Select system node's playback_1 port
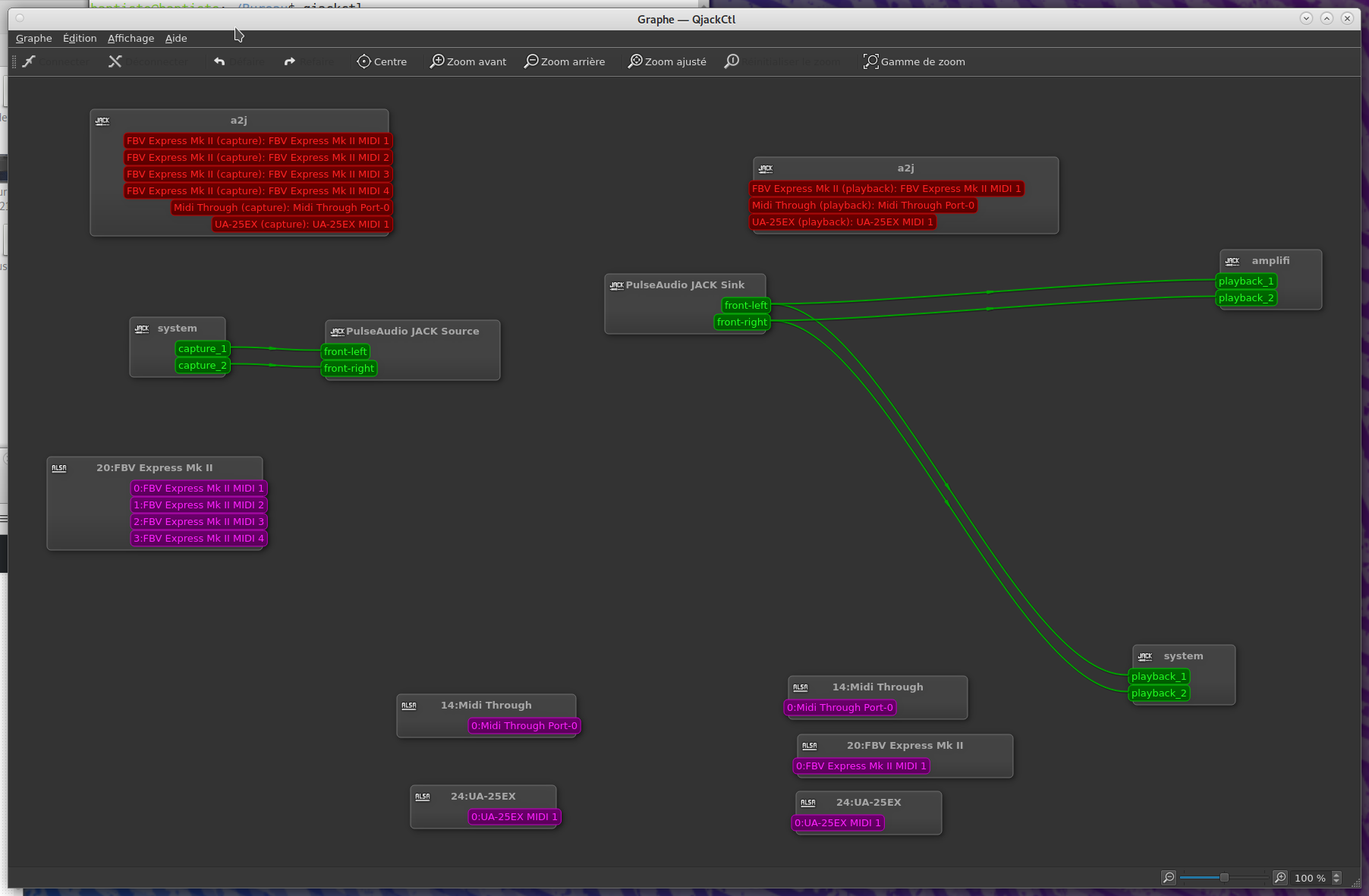The image size is (1369, 896). [x=1159, y=677]
